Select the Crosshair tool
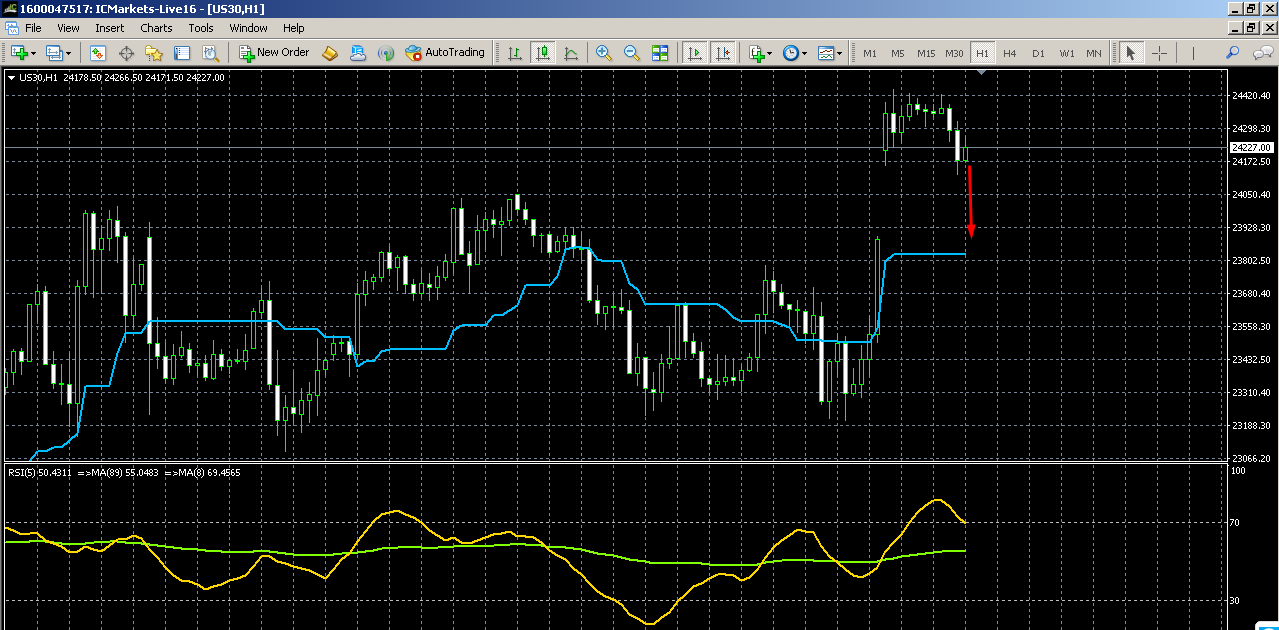The image size is (1279, 630). click(1160, 53)
